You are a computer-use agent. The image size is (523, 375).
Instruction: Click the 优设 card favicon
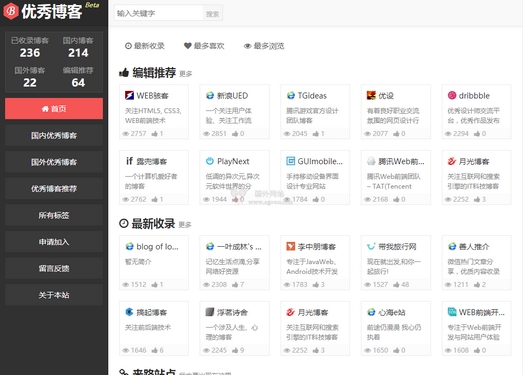click(x=371, y=95)
